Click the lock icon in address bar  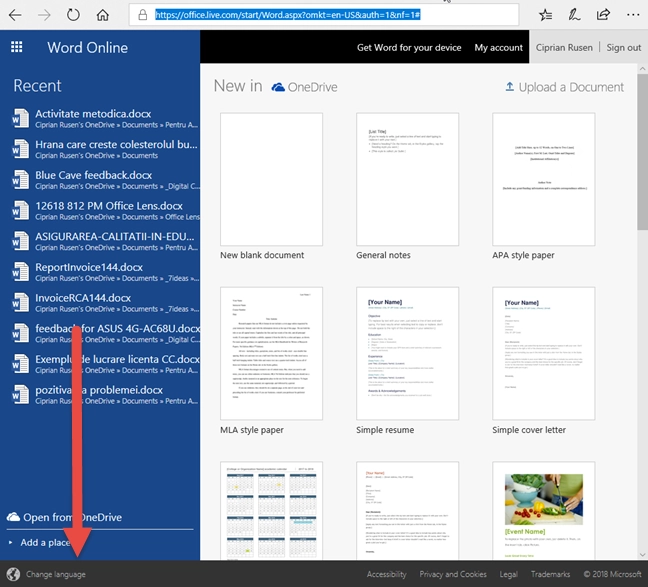coord(143,15)
